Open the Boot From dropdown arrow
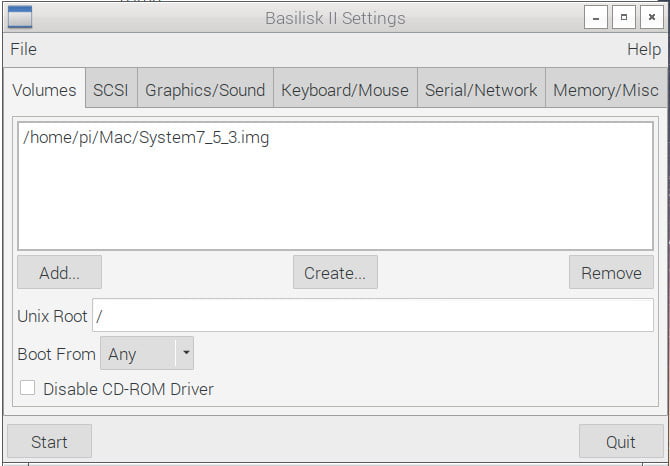This screenshot has width=670, height=466. (x=186, y=353)
